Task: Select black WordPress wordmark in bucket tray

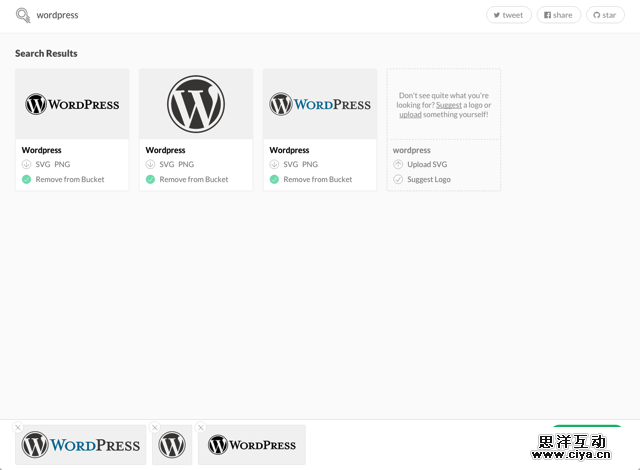Action: coord(252,445)
